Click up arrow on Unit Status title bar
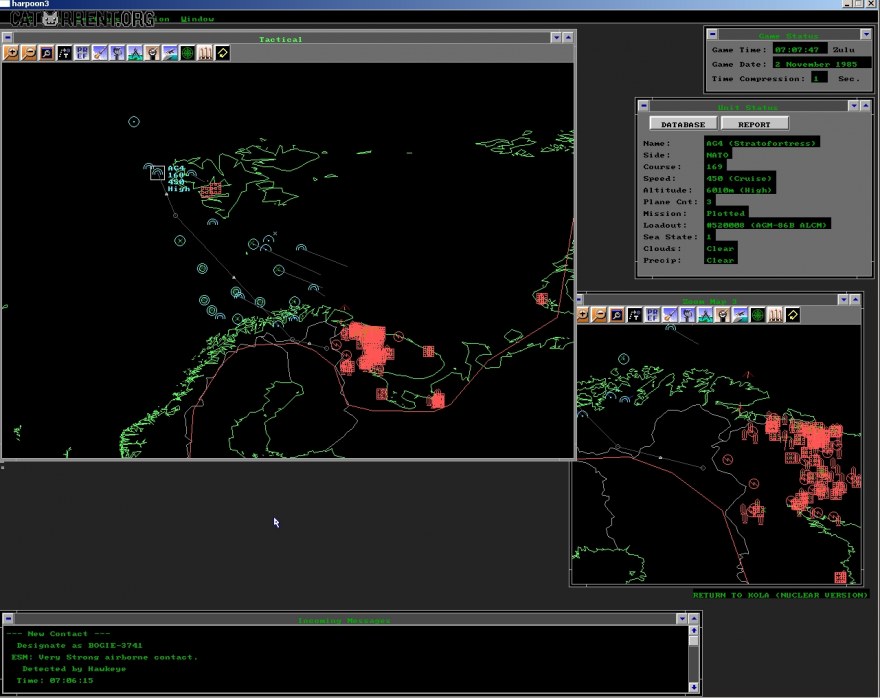Image resolution: width=880 pixels, height=698 pixels. pyautogui.click(x=865, y=105)
